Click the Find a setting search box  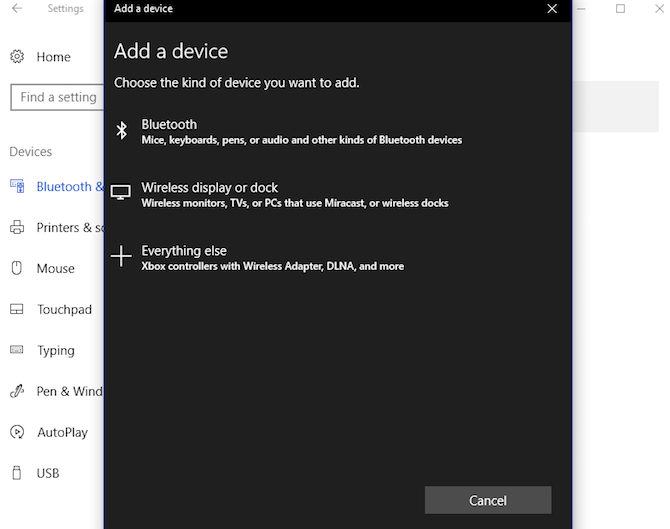(57, 97)
